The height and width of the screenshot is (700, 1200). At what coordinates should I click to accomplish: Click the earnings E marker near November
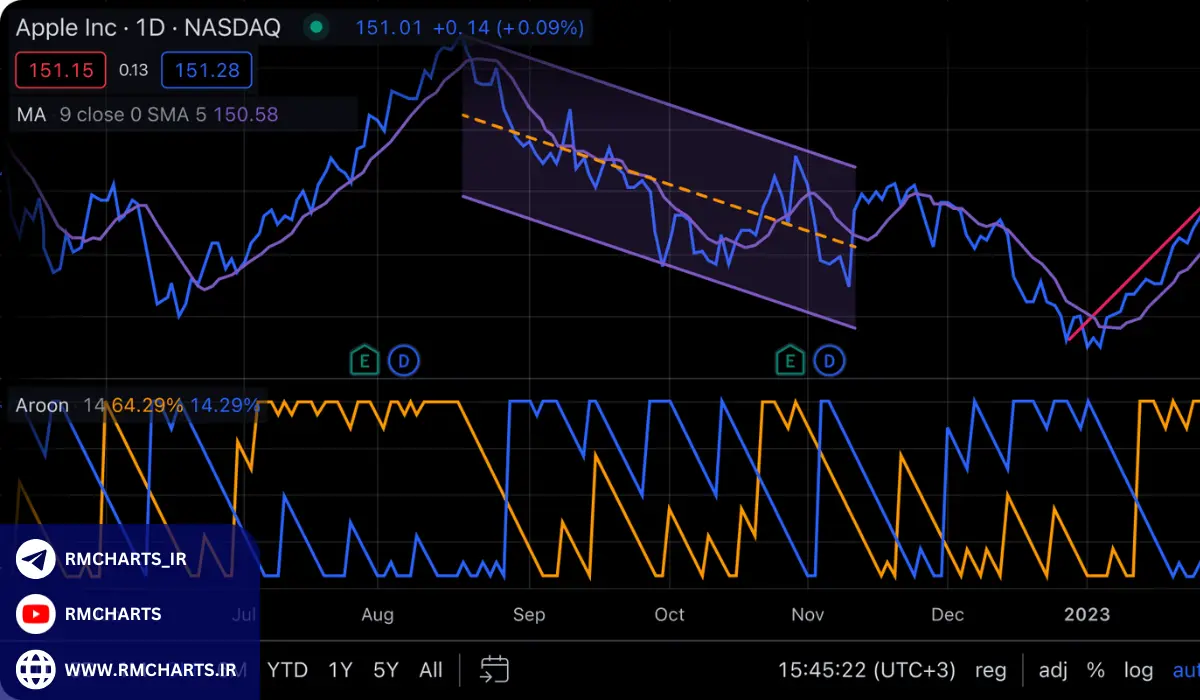click(791, 360)
